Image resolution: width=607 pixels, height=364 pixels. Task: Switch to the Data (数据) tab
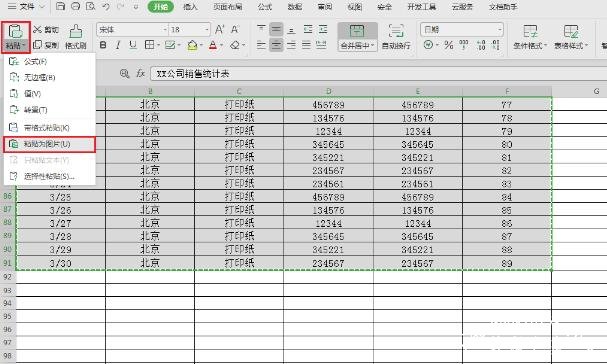pos(295,7)
